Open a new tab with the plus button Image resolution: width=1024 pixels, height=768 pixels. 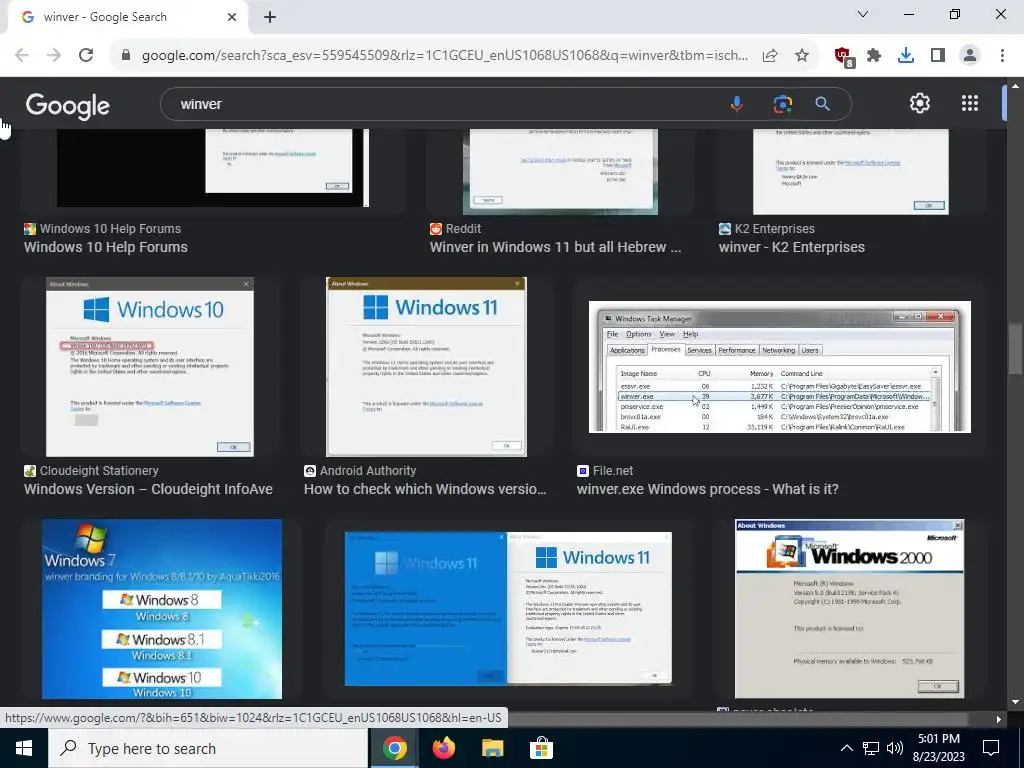click(270, 17)
